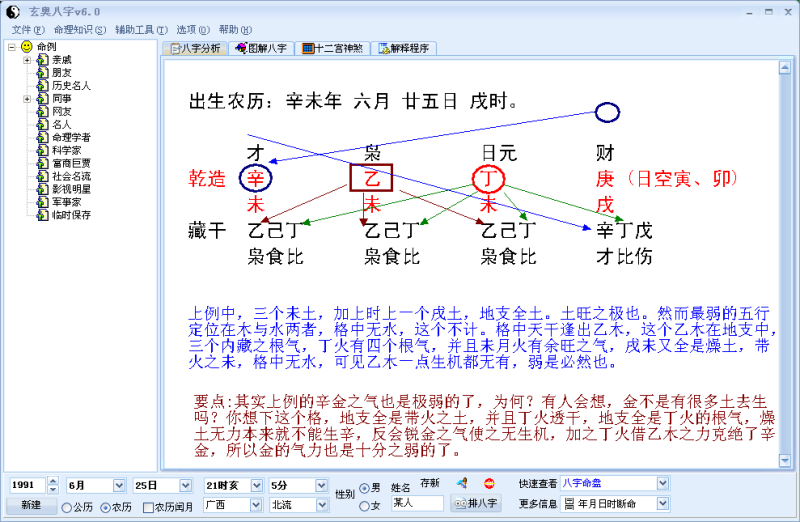Collapse the 命例 root node
Image resolution: width=800 pixels, height=522 pixels.
click(x=12, y=47)
